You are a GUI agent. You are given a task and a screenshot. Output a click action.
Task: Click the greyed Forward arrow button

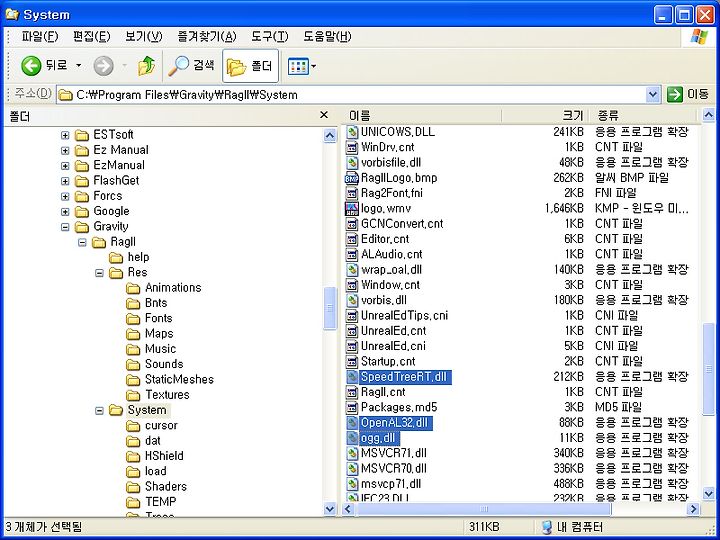[x=103, y=66]
